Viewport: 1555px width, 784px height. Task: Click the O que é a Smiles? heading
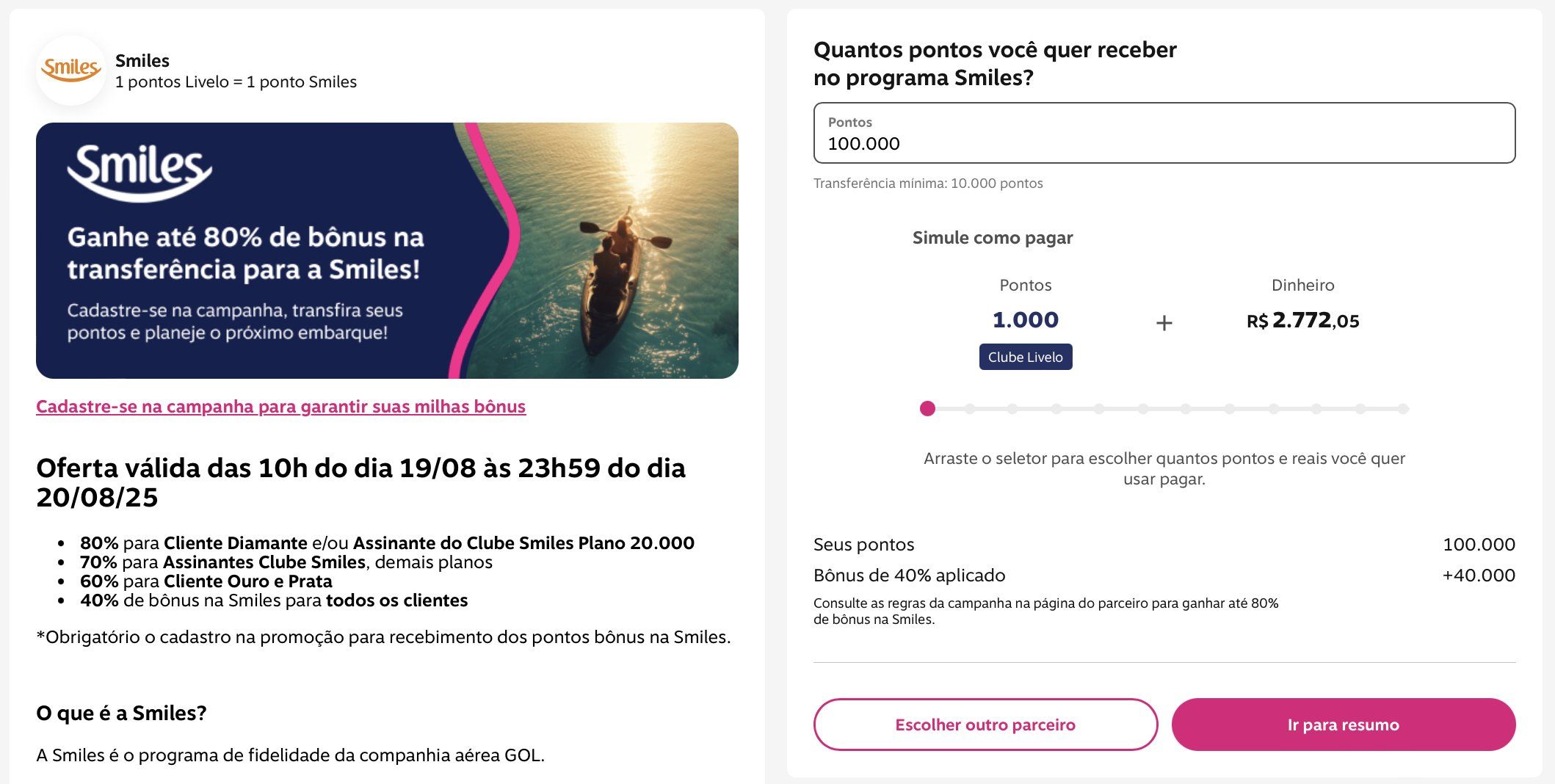tap(121, 714)
